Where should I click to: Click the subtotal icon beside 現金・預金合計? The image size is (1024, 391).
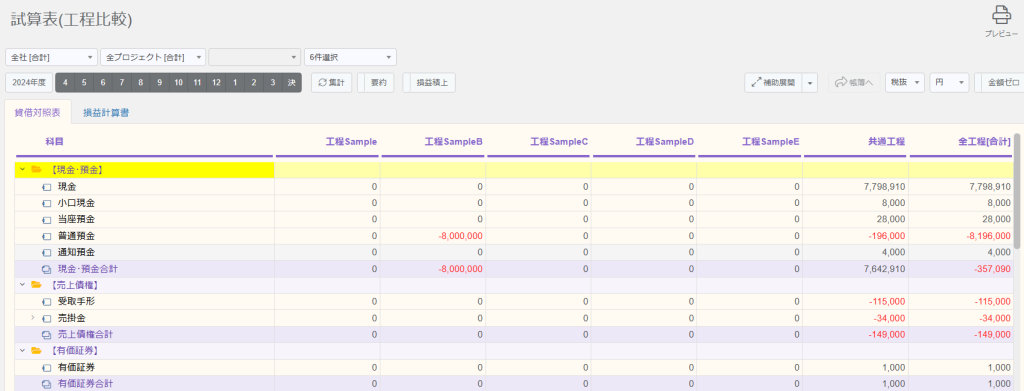[46, 269]
